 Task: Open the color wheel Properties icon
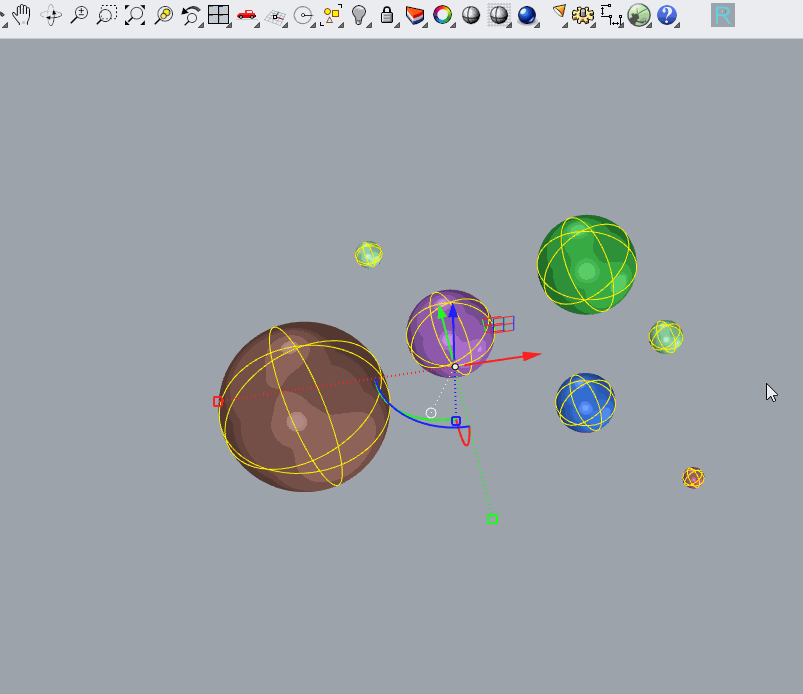tap(442, 15)
